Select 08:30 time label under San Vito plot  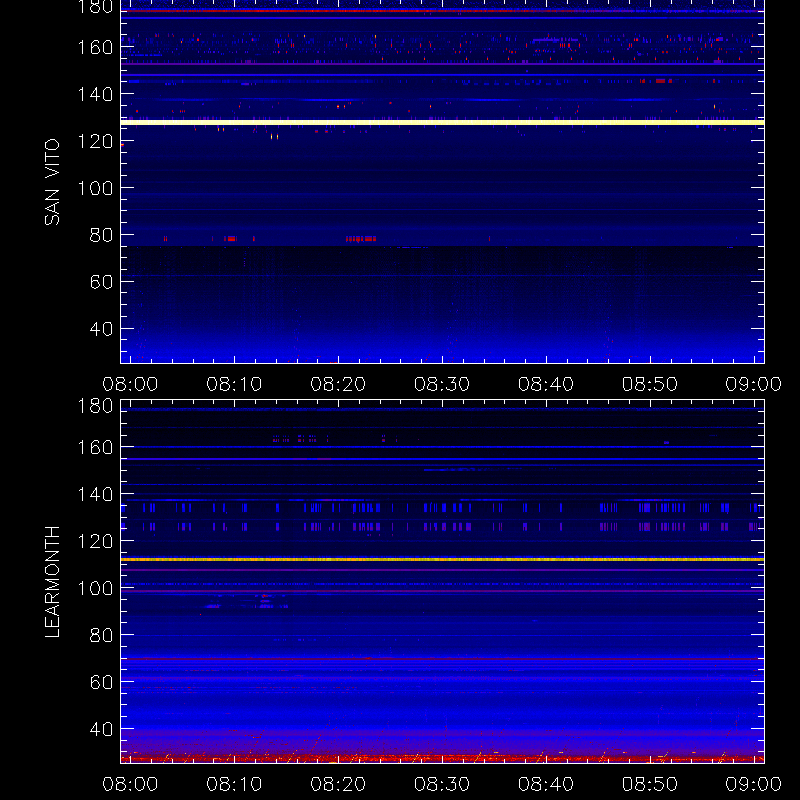(442, 384)
